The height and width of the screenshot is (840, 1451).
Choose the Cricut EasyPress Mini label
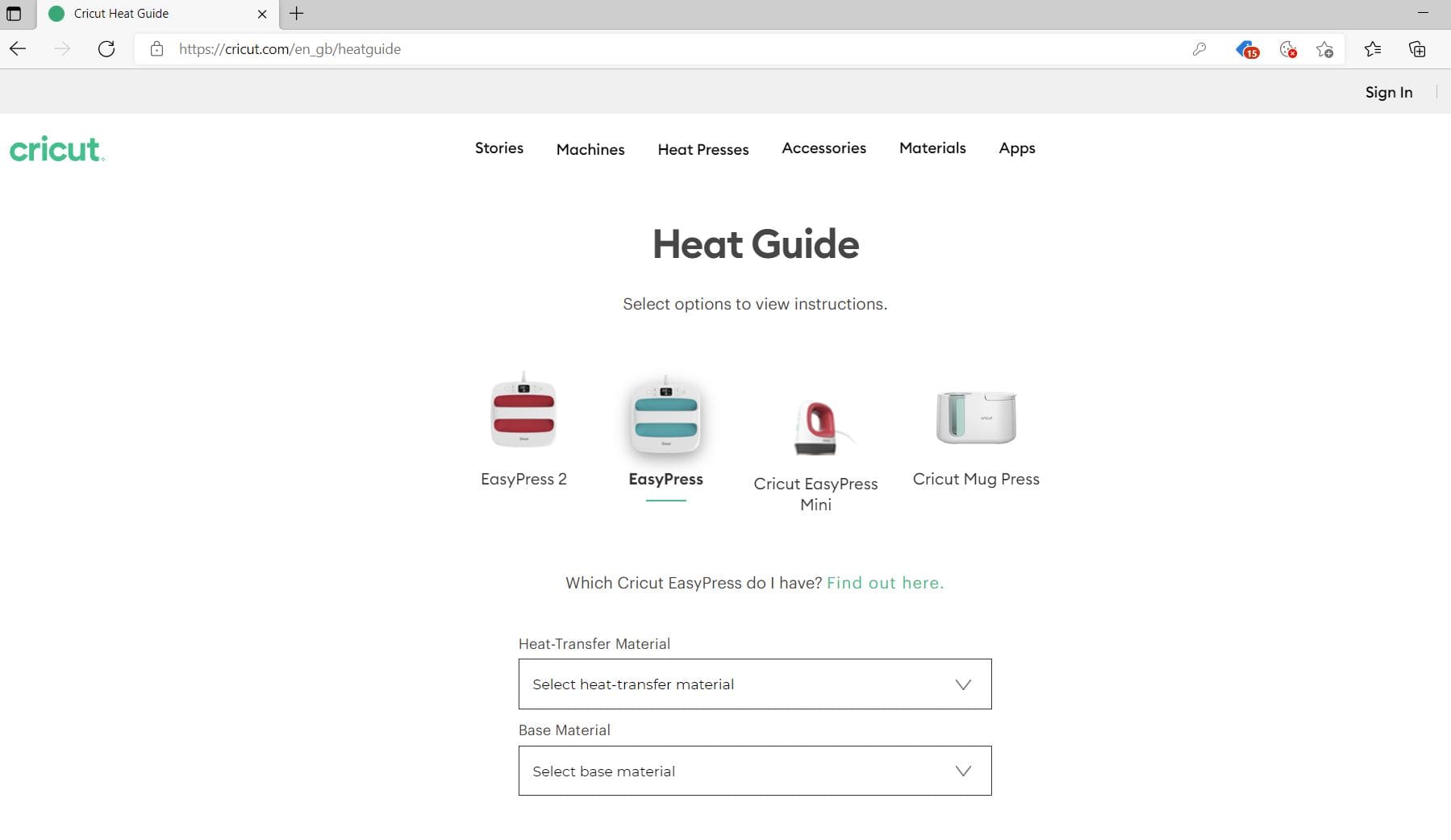[815, 493]
